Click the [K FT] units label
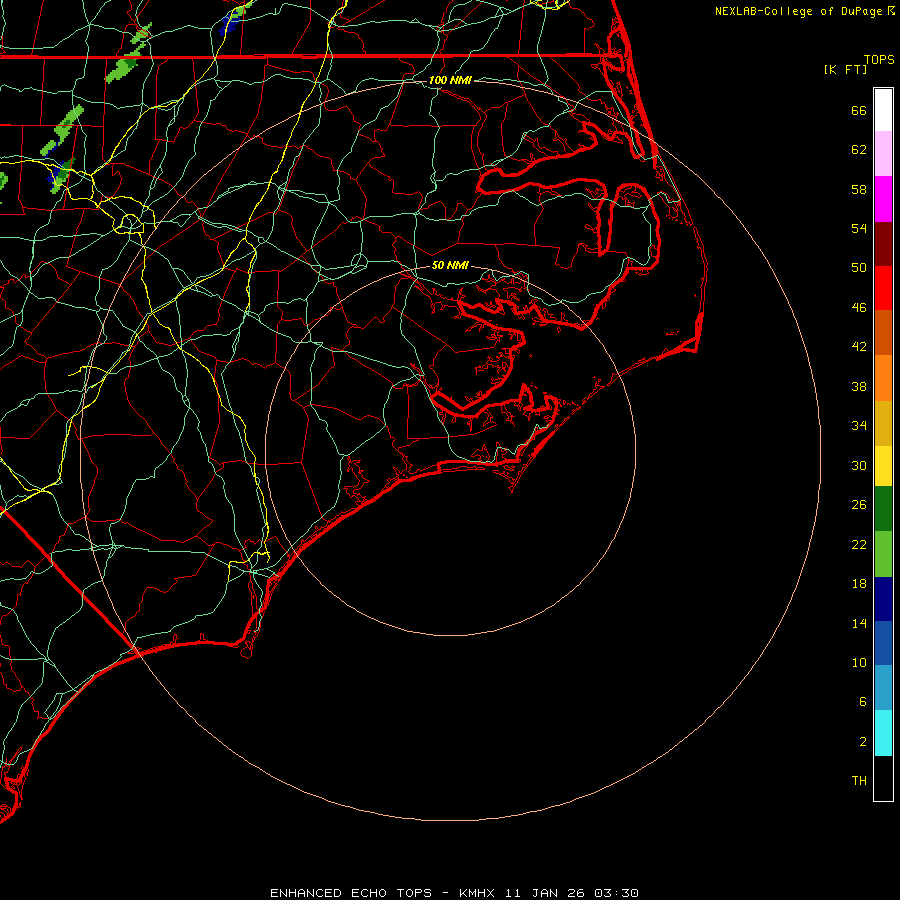The image size is (900, 900). [x=844, y=69]
